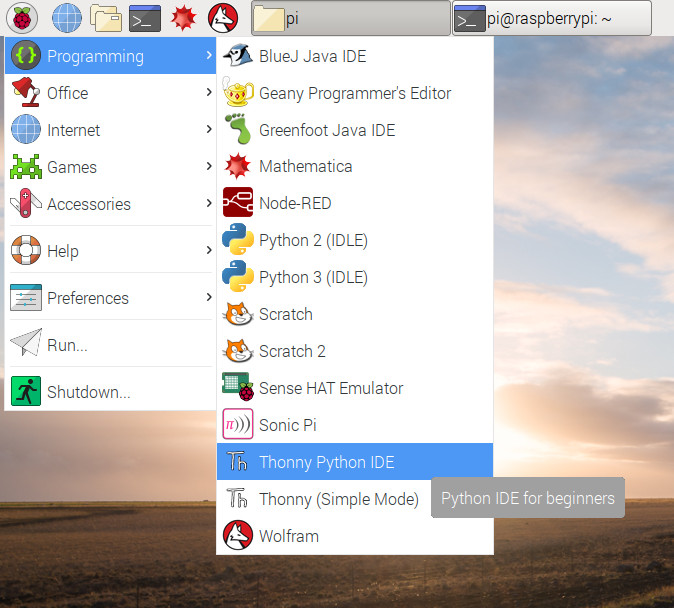Launch Sense HAT Emulator text entry
The image size is (674, 608).
pyautogui.click(x=331, y=388)
